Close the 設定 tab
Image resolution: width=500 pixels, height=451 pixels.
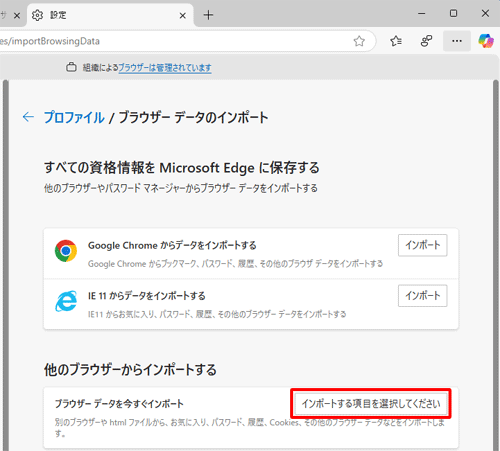(182, 16)
